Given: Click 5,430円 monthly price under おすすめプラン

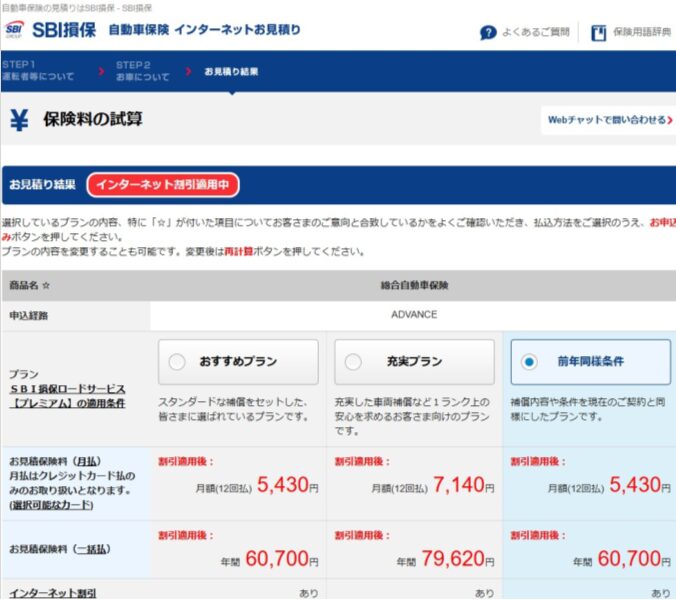Looking at the screenshot, I should coord(288,485).
